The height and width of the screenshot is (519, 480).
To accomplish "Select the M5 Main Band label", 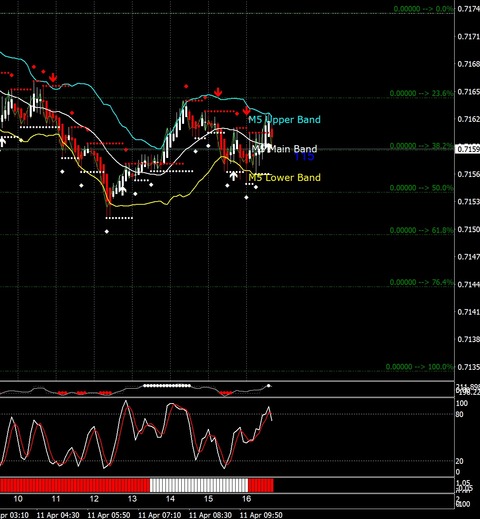I will pyautogui.click(x=284, y=149).
